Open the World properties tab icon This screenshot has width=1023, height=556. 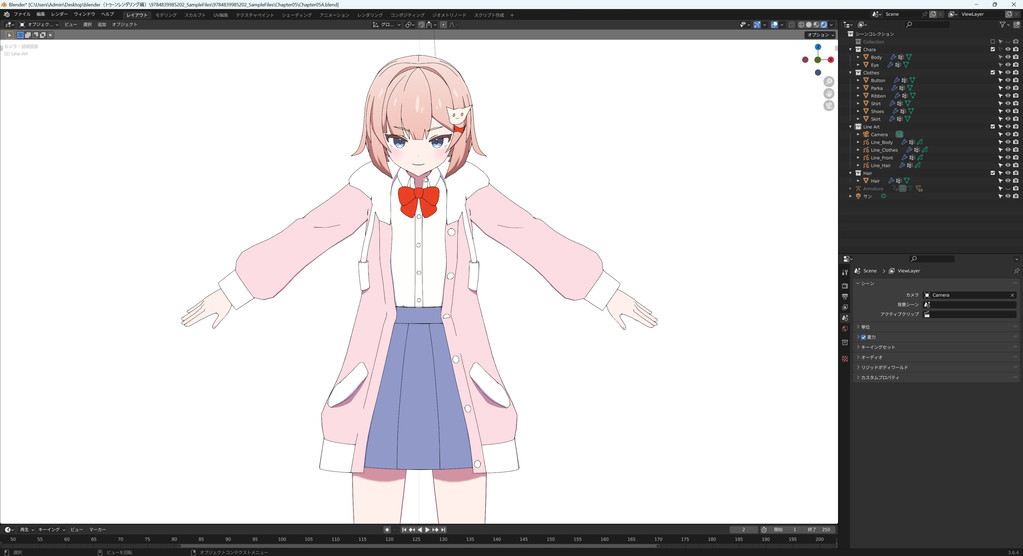845,328
